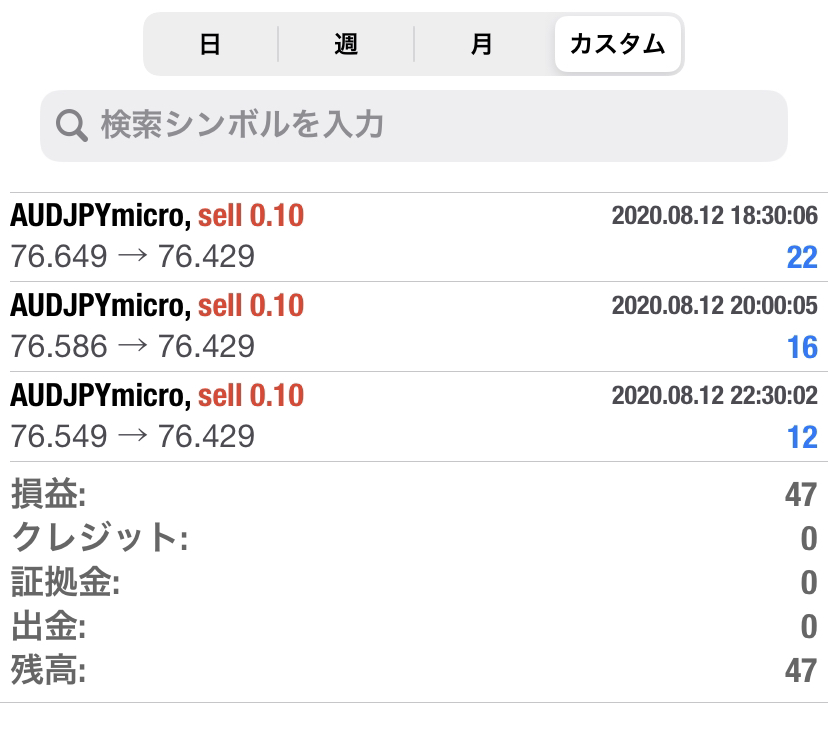The width and height of the screenshot is (828, 730).
Task: Tap the 76.649 → 76.429 price line
Action: 132,257
